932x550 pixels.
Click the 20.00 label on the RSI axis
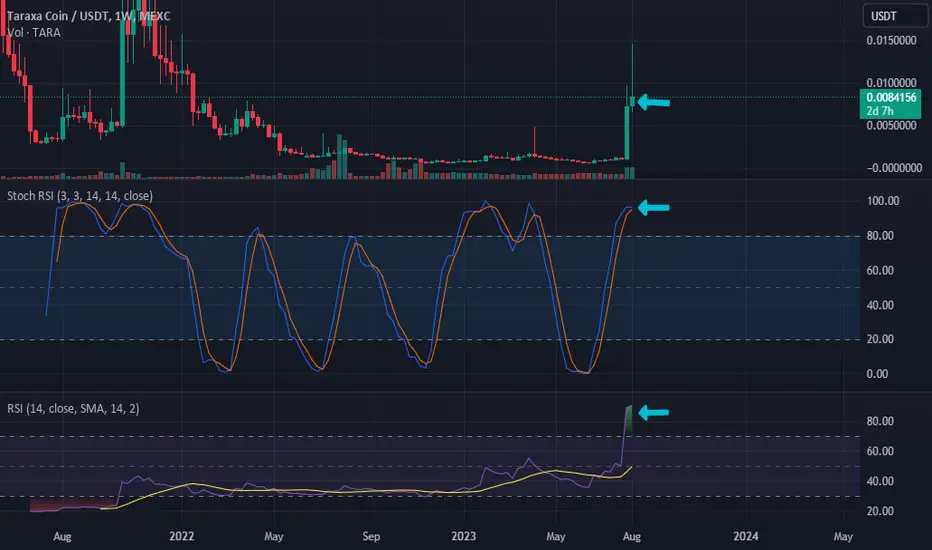(880, 511)
